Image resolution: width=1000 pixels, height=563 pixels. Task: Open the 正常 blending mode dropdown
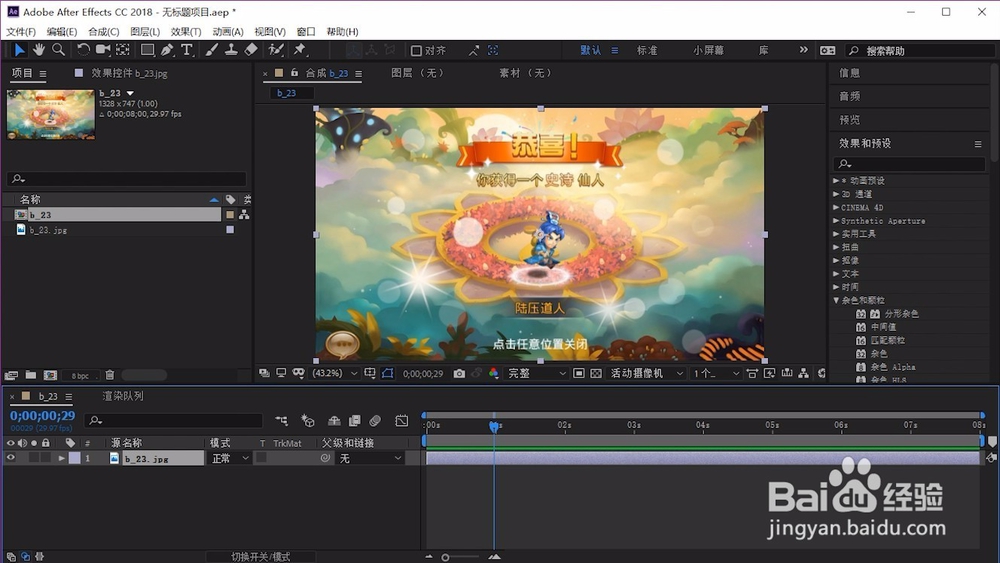pos(230,458)
